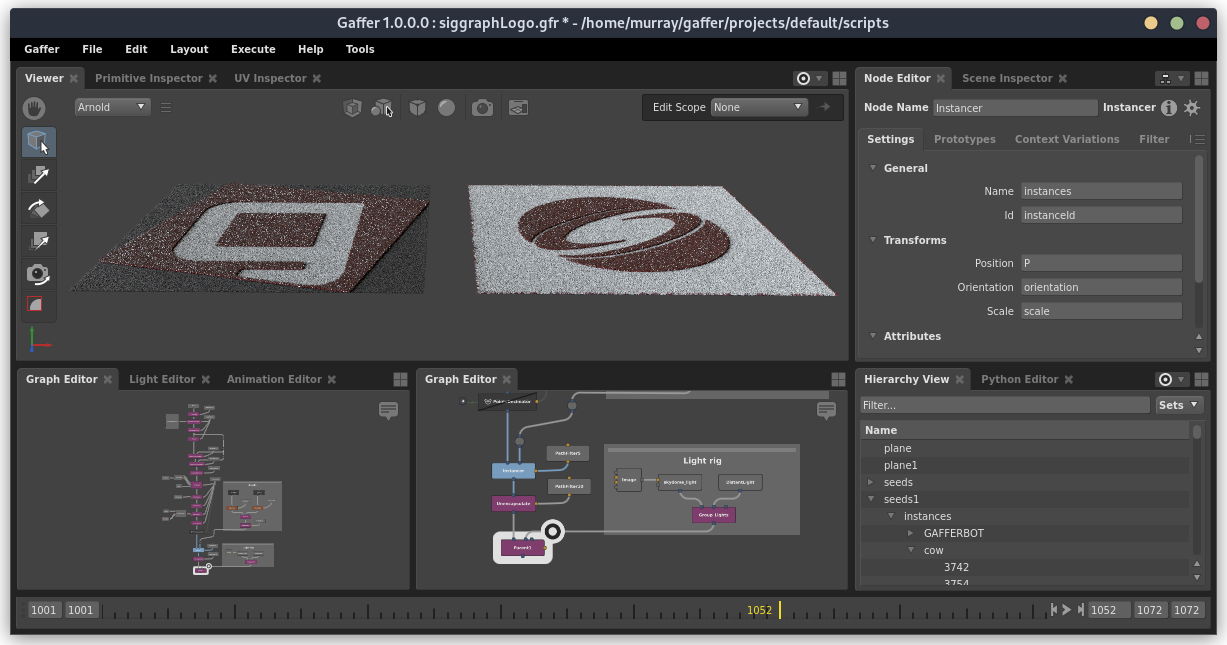Click the current frame marker 1052 on timeline

pos(780,610)
